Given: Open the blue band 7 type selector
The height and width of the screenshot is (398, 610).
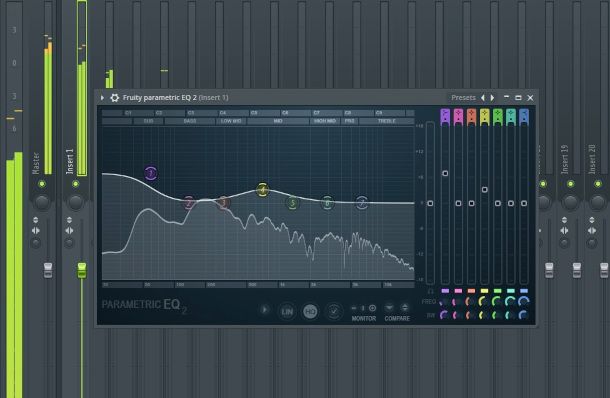Looking at the screenshot, I should (524, 116).
